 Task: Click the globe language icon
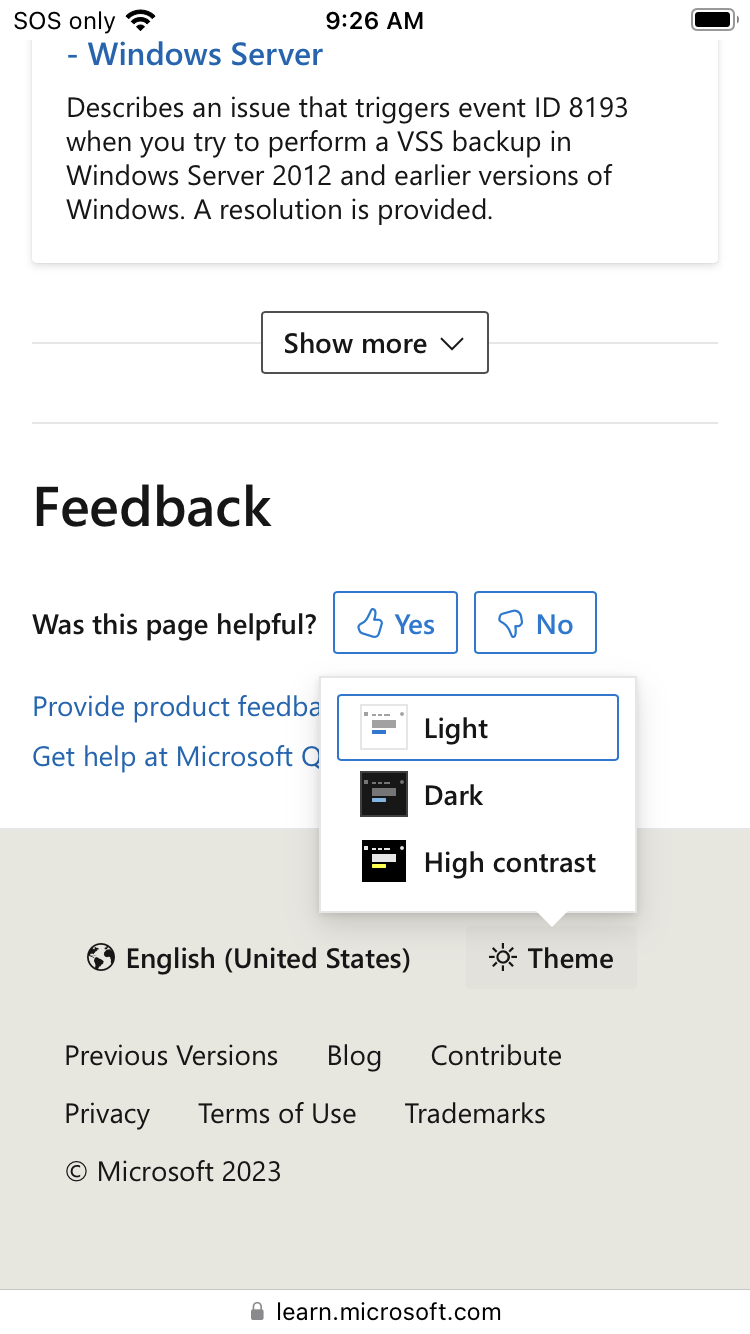click(100, 959)
